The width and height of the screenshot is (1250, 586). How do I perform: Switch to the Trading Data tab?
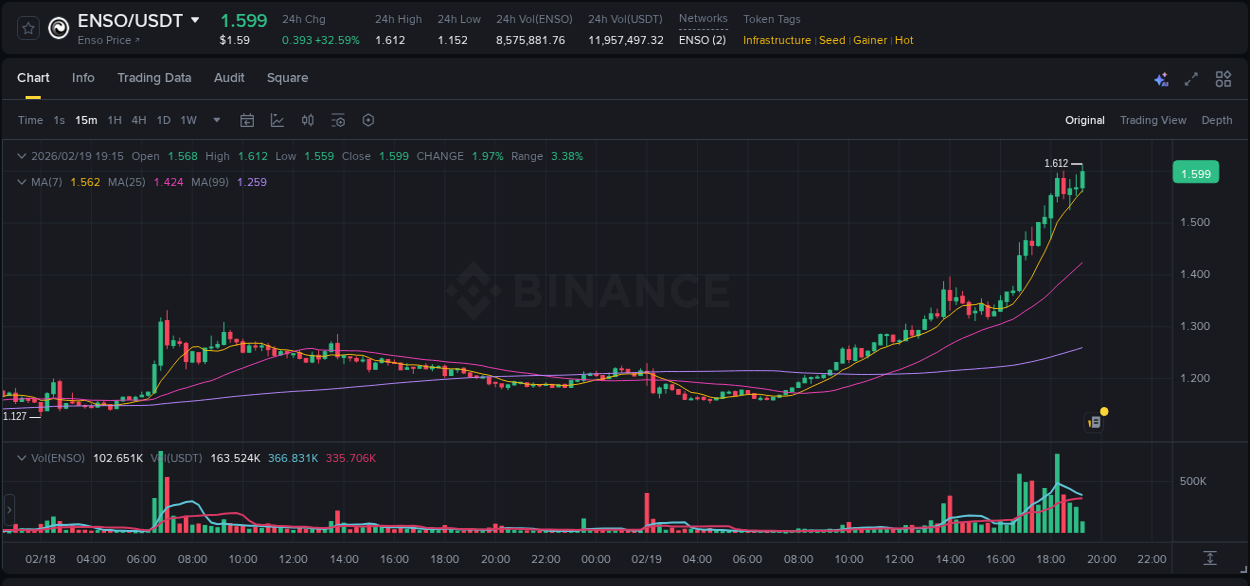(154, 78)
